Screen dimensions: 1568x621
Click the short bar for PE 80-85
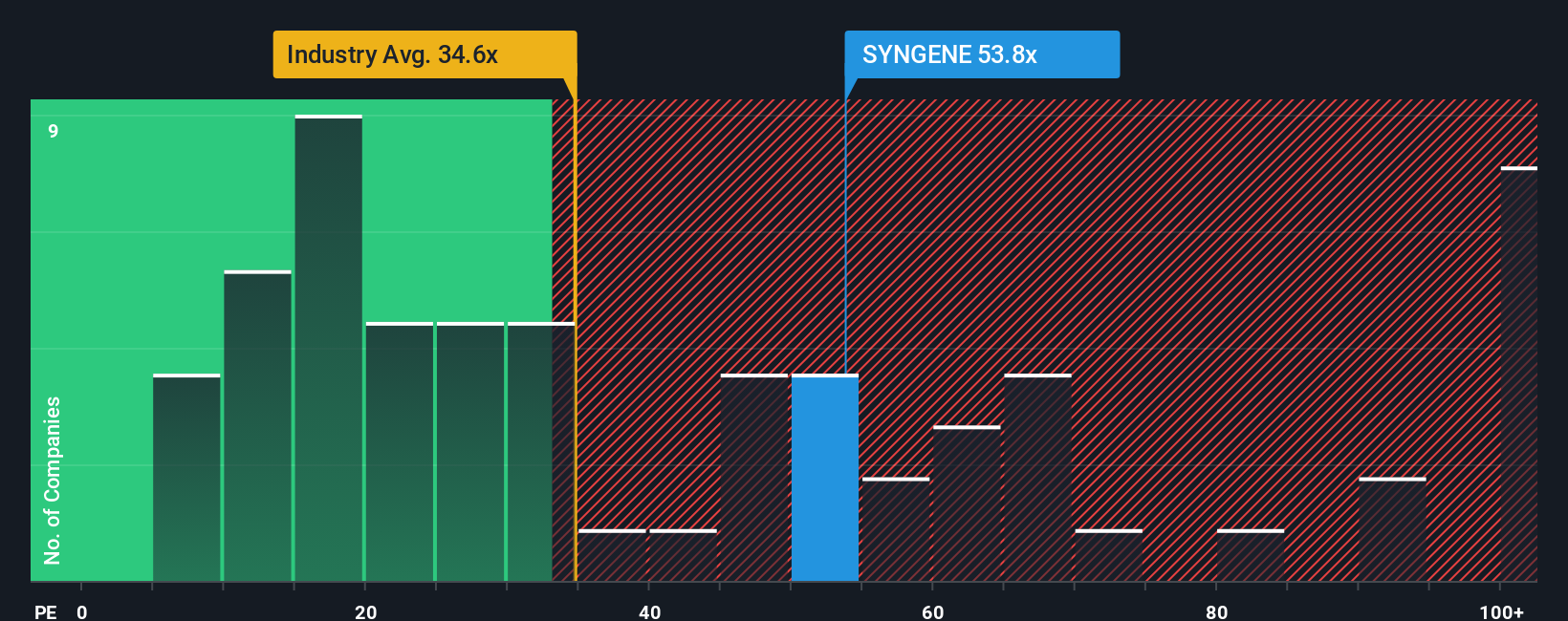(x=1251, y=555)
